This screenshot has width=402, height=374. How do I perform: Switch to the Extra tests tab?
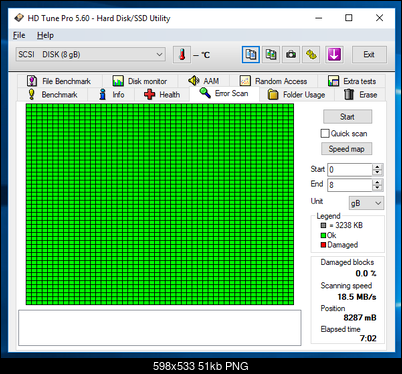coord(352,81)
